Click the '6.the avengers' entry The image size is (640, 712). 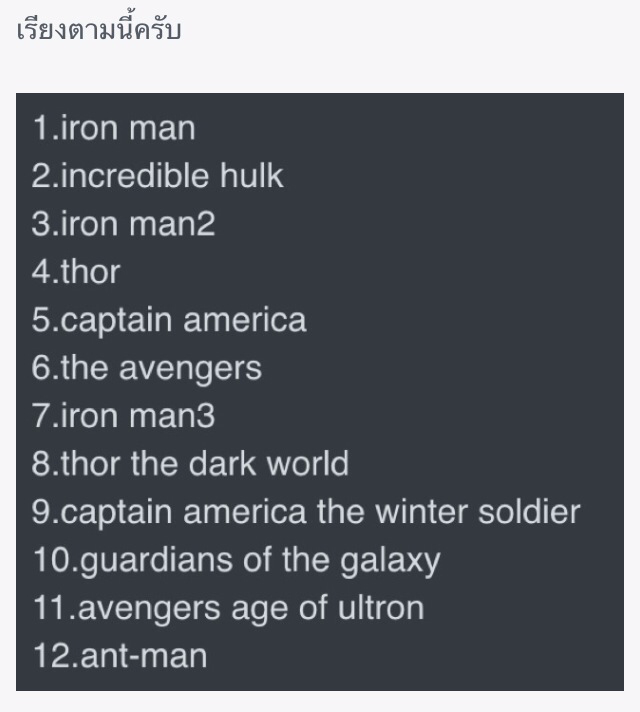[x=147, y=368]
